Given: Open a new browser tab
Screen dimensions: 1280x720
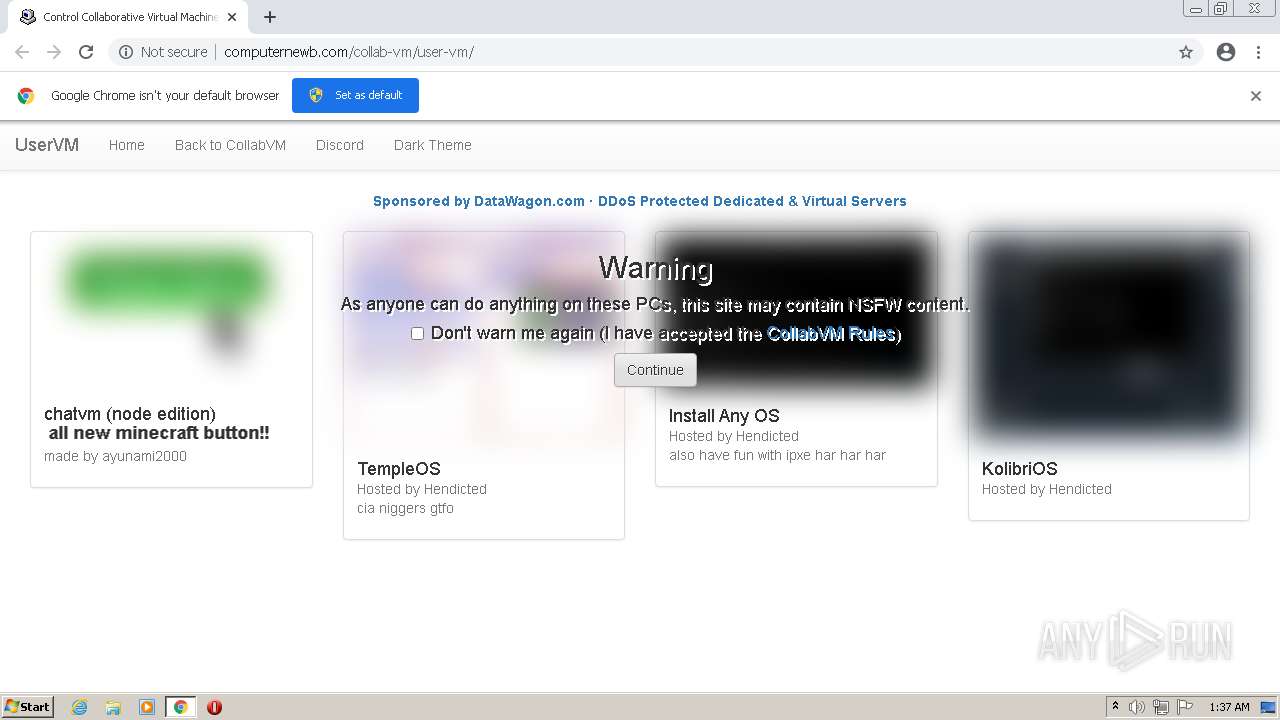Looking at the screenshot, I should click(270, 17).
